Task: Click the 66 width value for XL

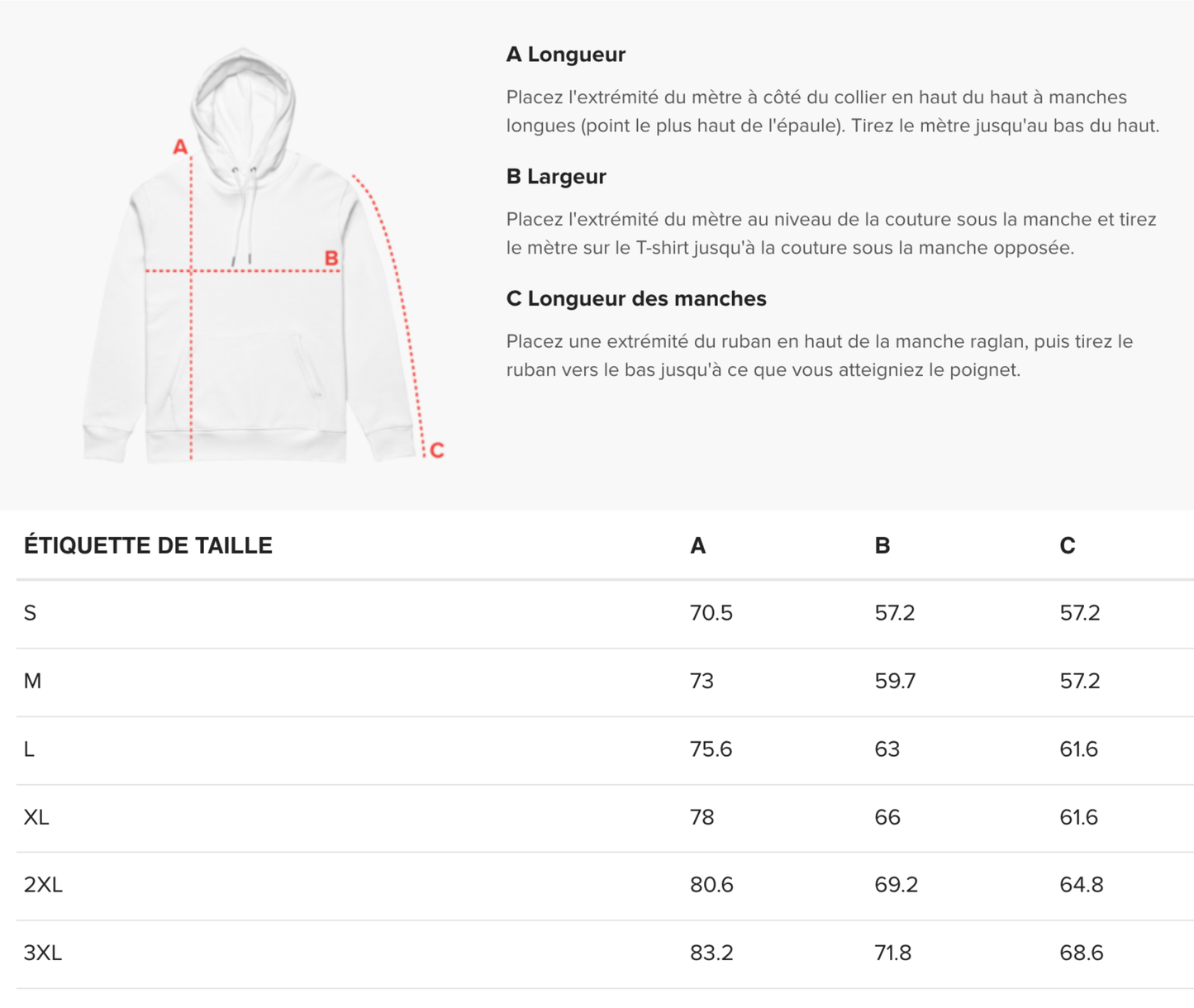Action: point(887,817)
